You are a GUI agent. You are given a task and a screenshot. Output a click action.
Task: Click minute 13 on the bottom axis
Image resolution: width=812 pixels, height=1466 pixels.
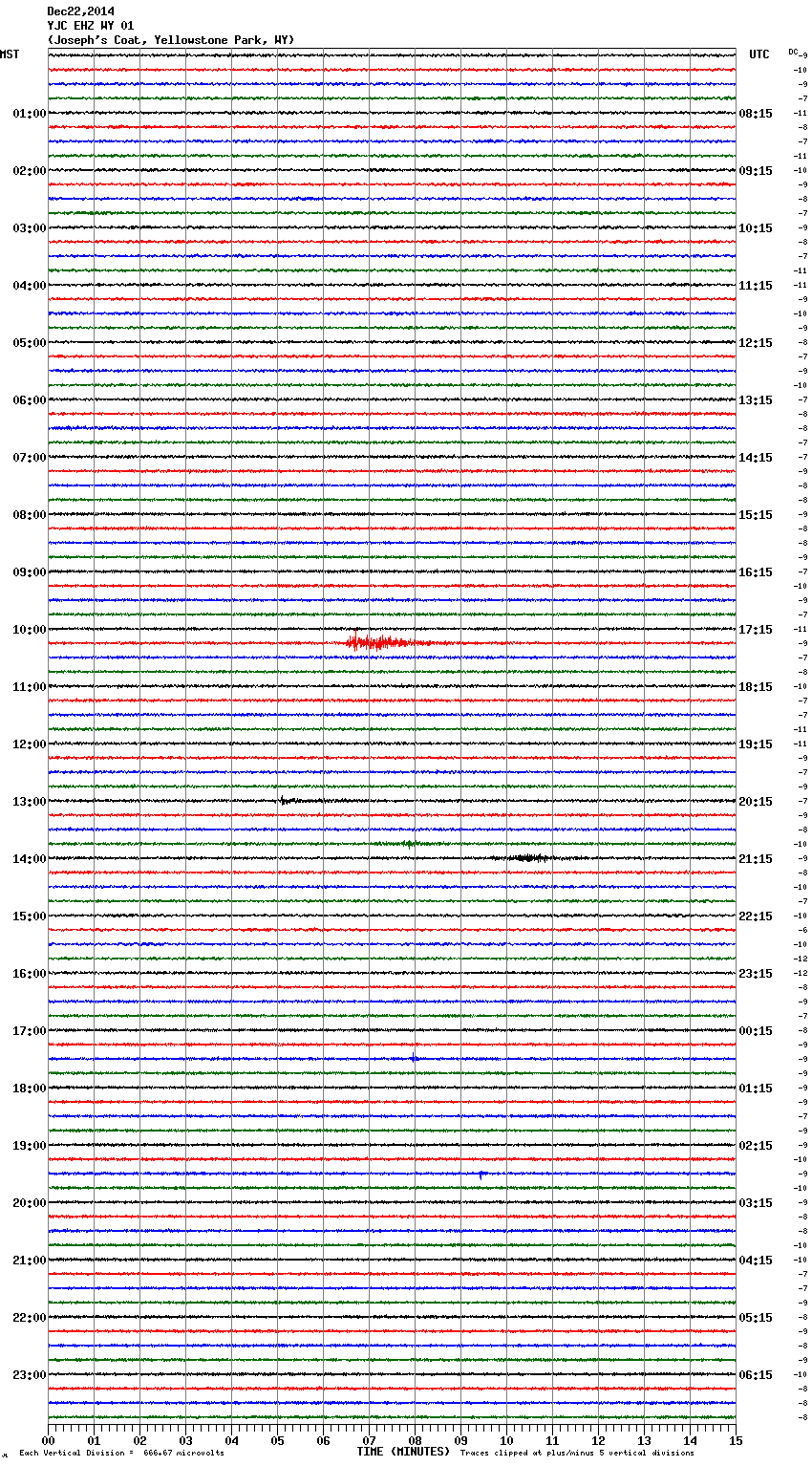pos(644,1440)
